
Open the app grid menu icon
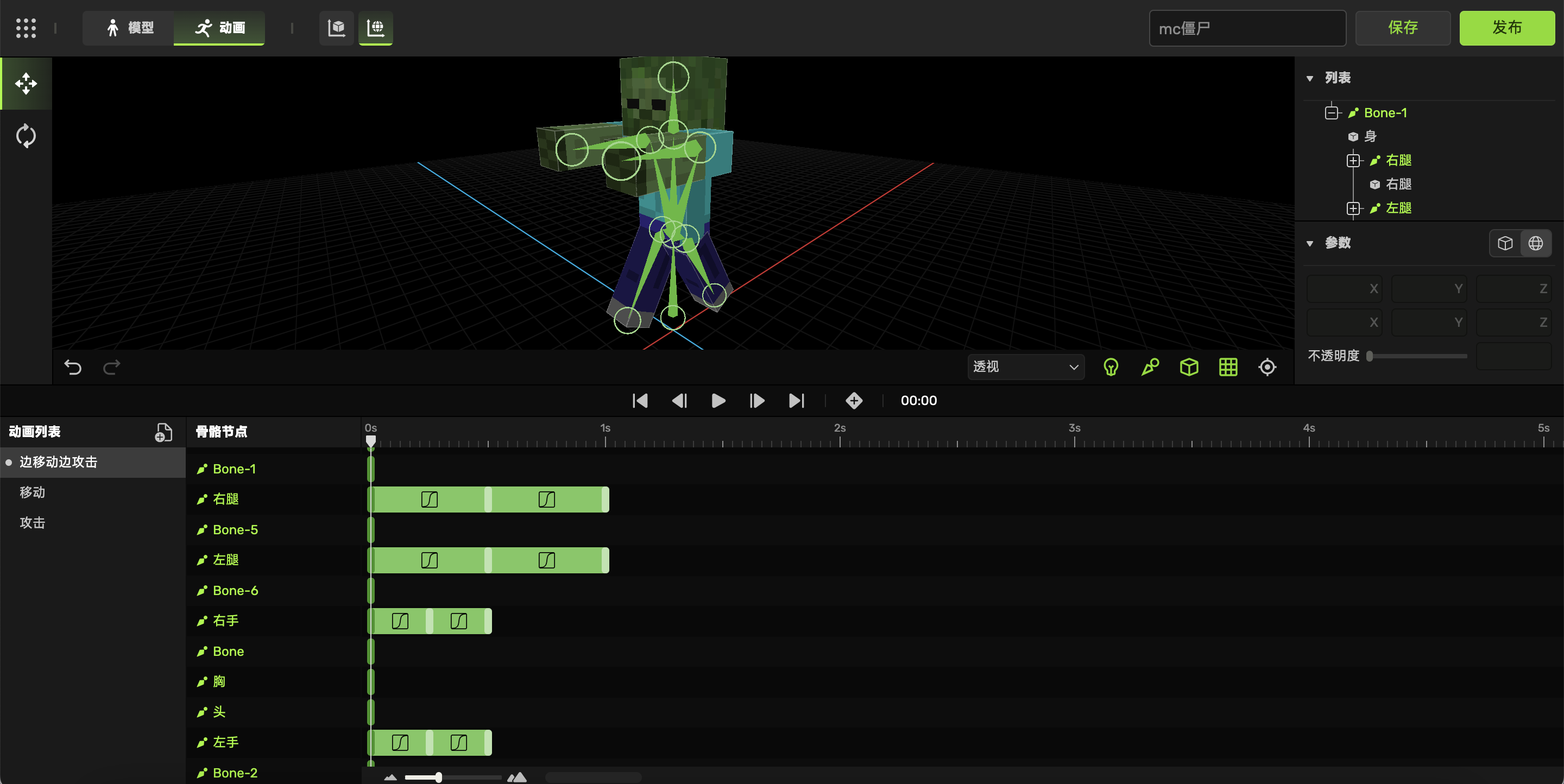pos(26,28)
